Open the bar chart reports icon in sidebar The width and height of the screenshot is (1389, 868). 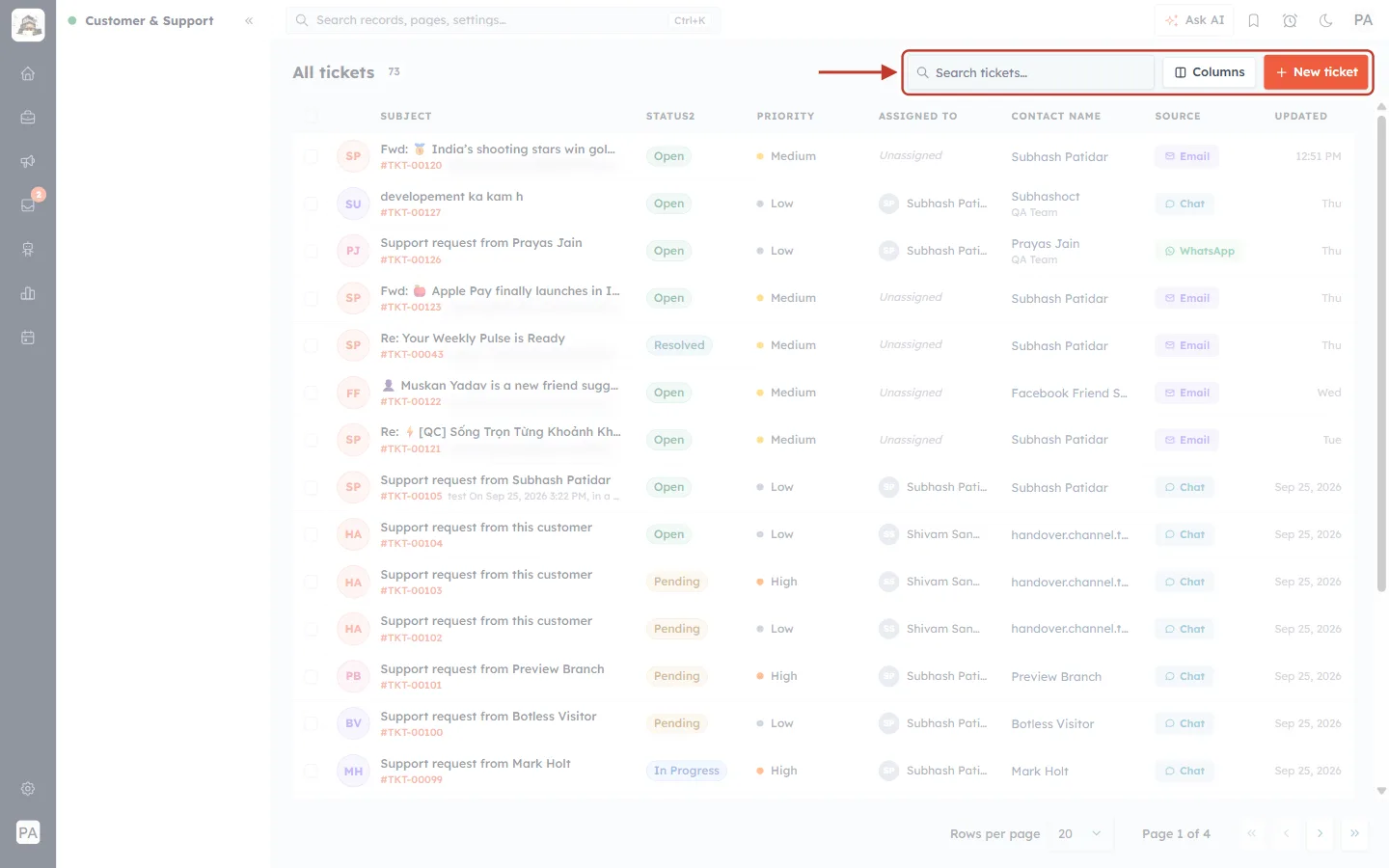click(28, 293)
